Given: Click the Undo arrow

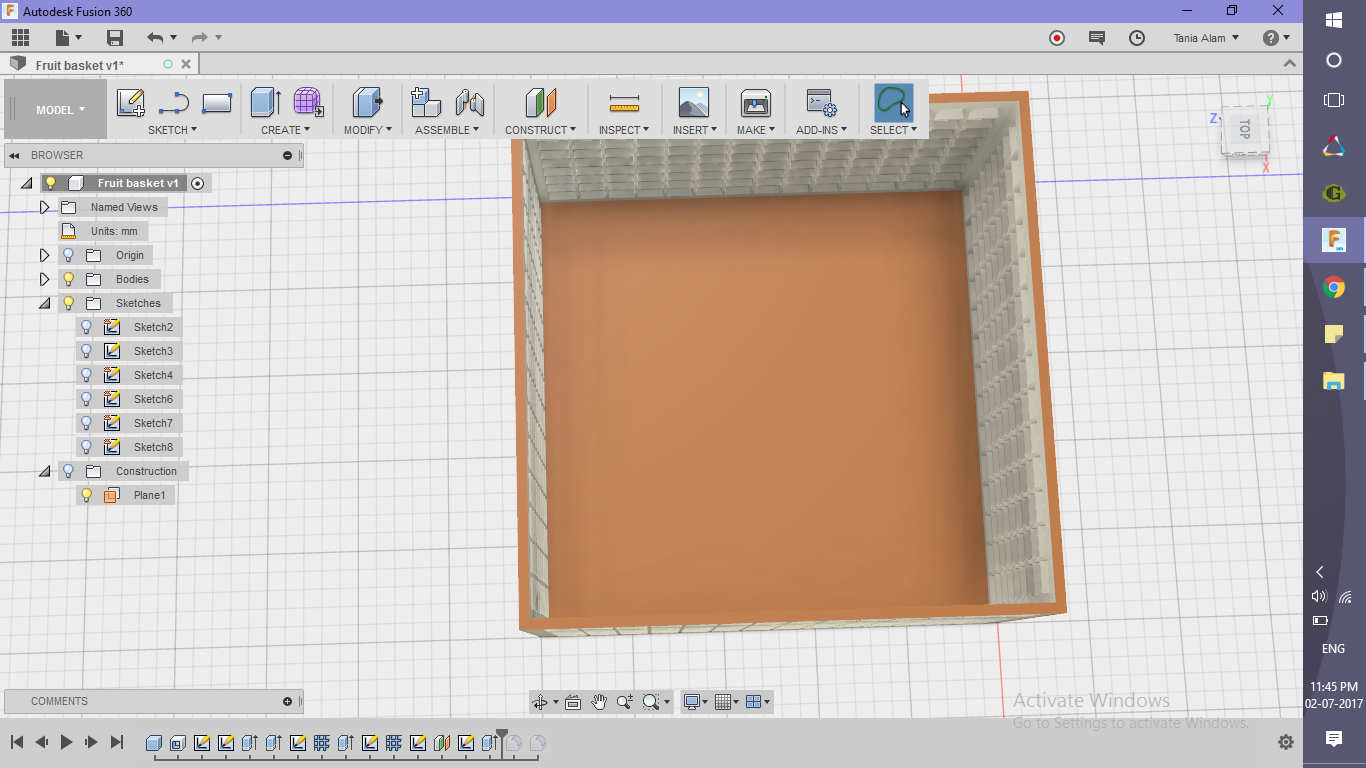Looking at the screenshot, I should 154,38.
